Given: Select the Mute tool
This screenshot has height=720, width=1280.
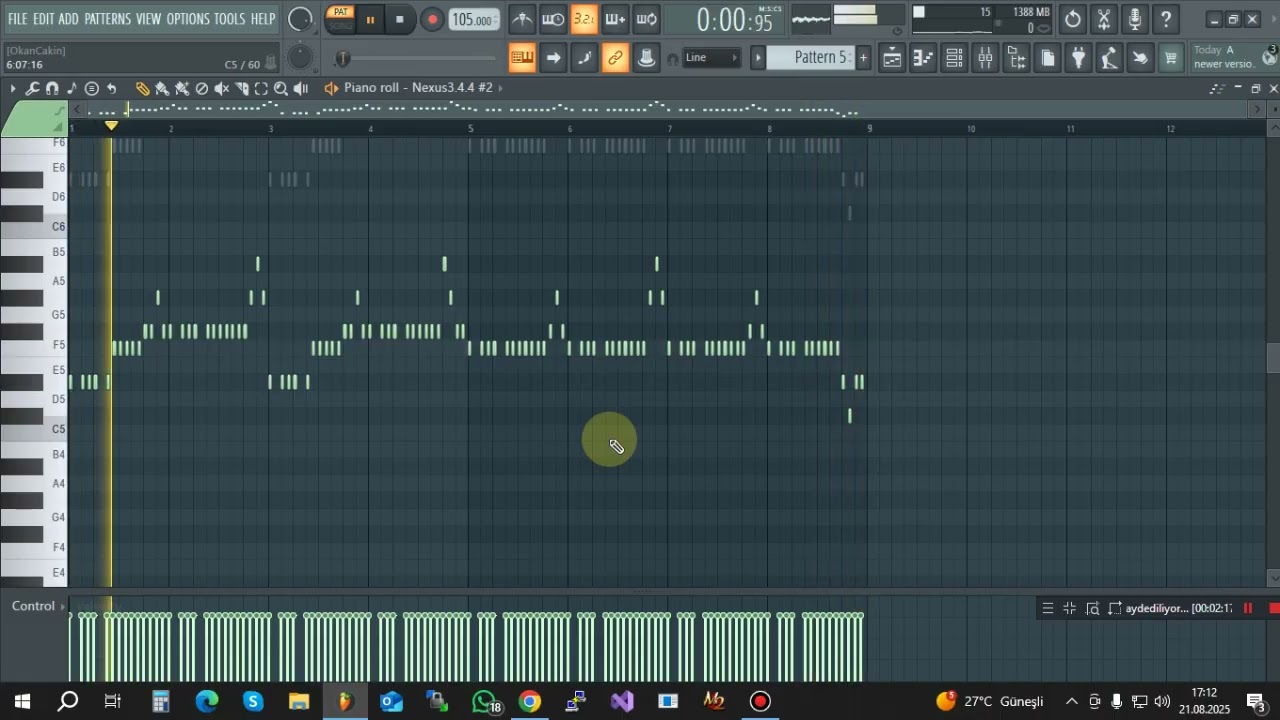Looking at the screenshot, I should (222, 89).
